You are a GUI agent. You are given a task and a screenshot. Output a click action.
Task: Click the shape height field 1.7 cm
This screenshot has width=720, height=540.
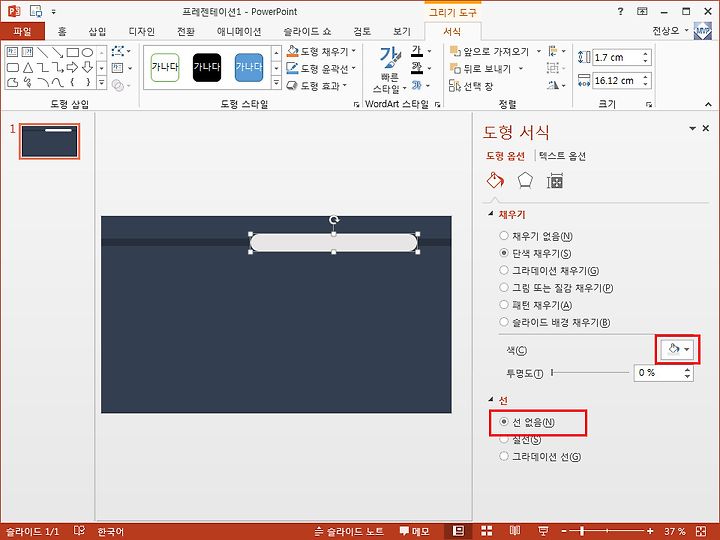pyautogui.click(x=617, y=57)
